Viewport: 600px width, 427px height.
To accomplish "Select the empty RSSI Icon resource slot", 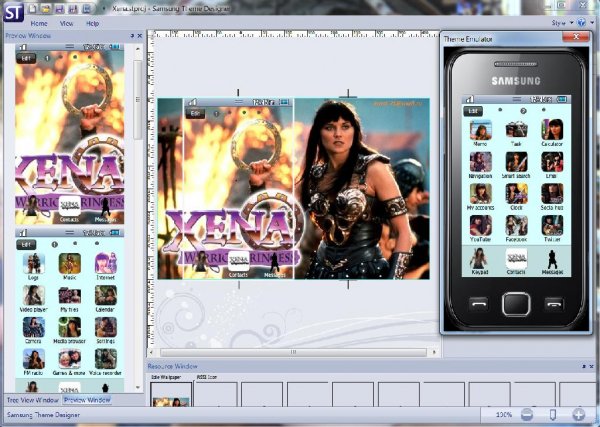I will click(x=216, y=394).
